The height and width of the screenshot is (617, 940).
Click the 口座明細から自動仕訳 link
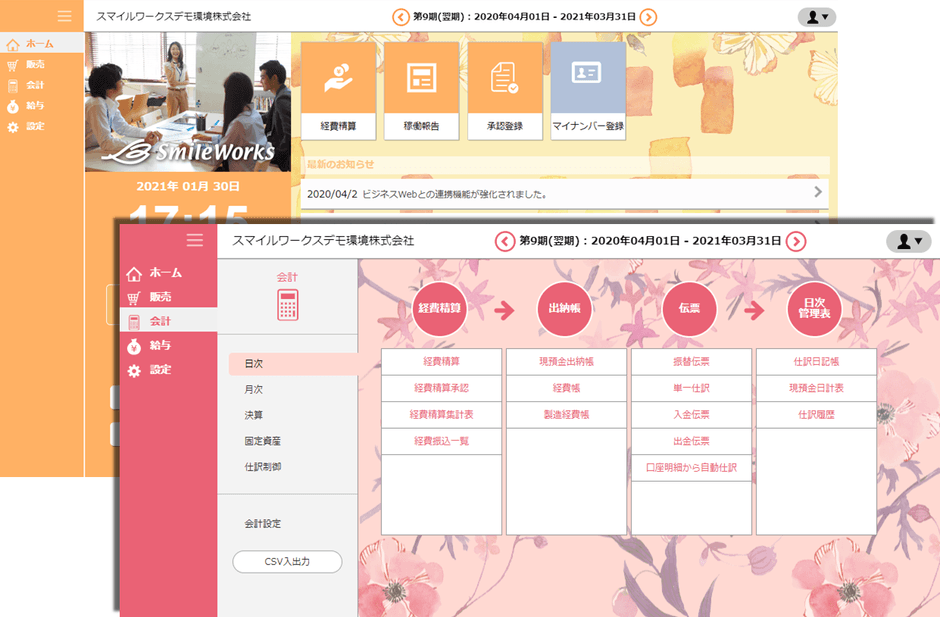click(x=691, y=467)
